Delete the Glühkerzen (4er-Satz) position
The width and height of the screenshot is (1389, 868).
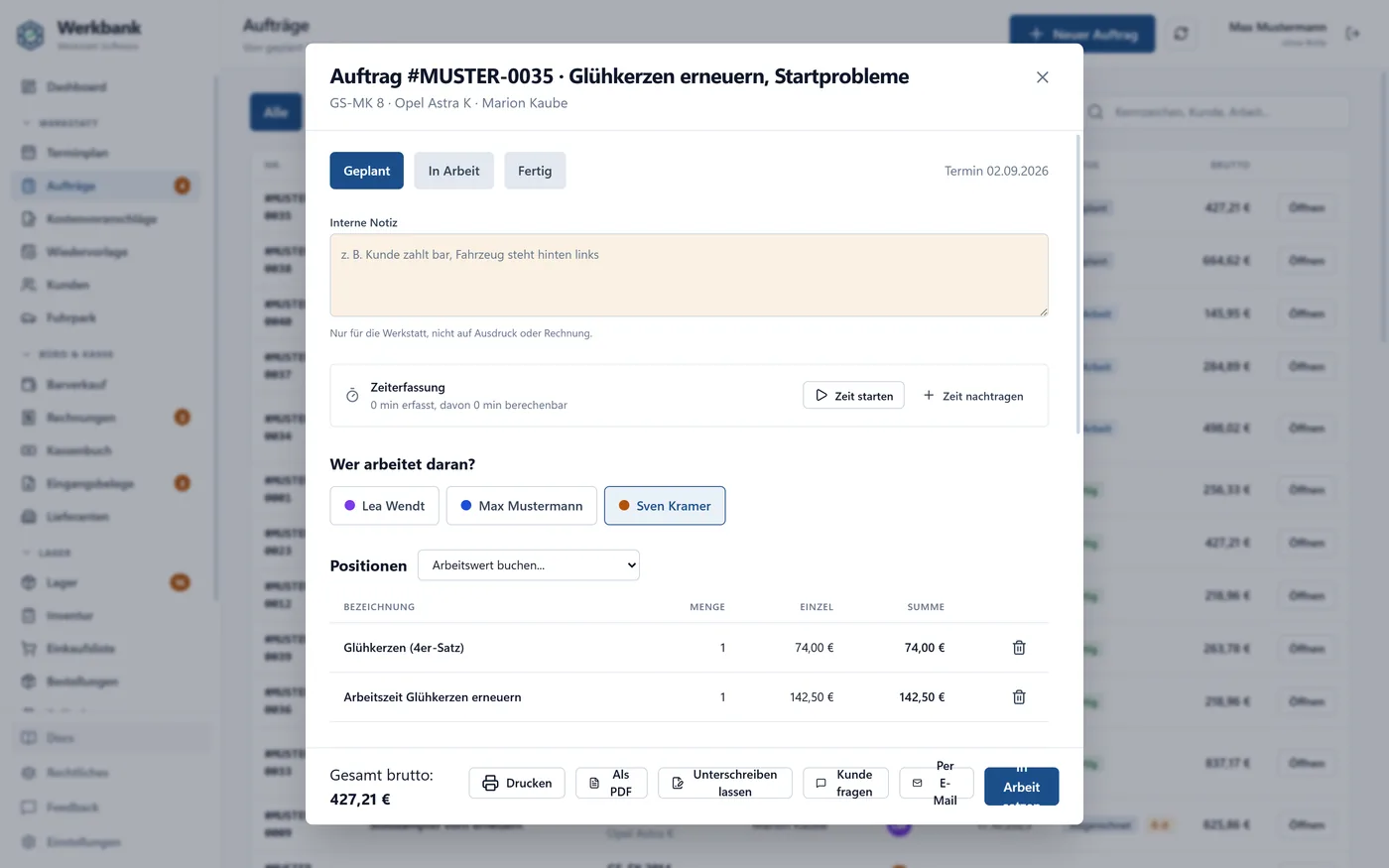(1019, 648)
